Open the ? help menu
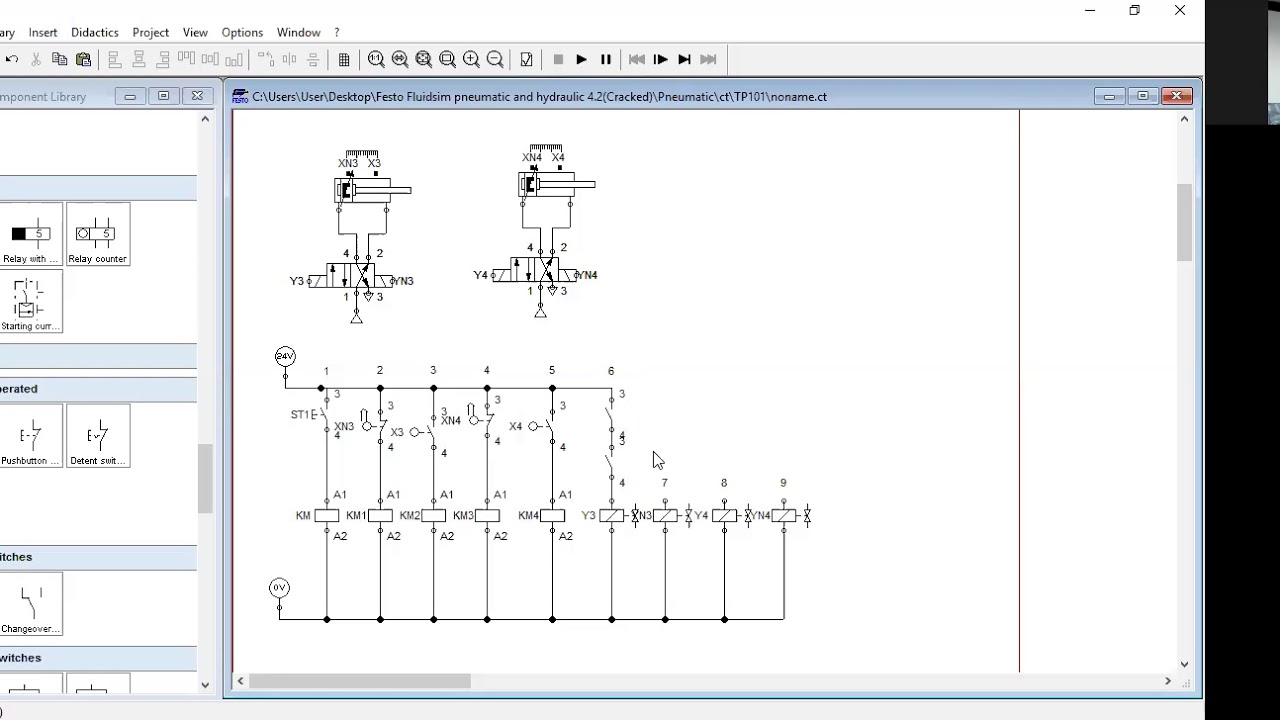The width and height of the screenshot is (1280, 720). tap(337, 32)
